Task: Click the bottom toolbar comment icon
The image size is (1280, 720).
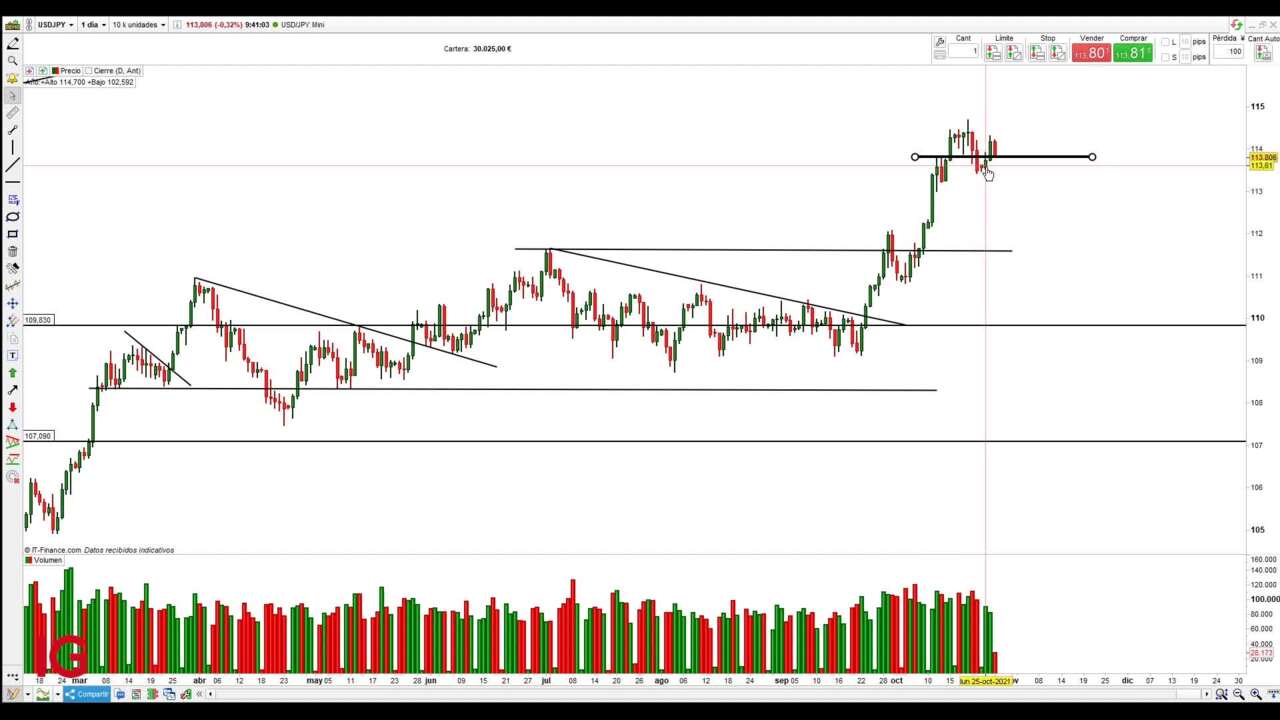Action: tap(120, 693)
